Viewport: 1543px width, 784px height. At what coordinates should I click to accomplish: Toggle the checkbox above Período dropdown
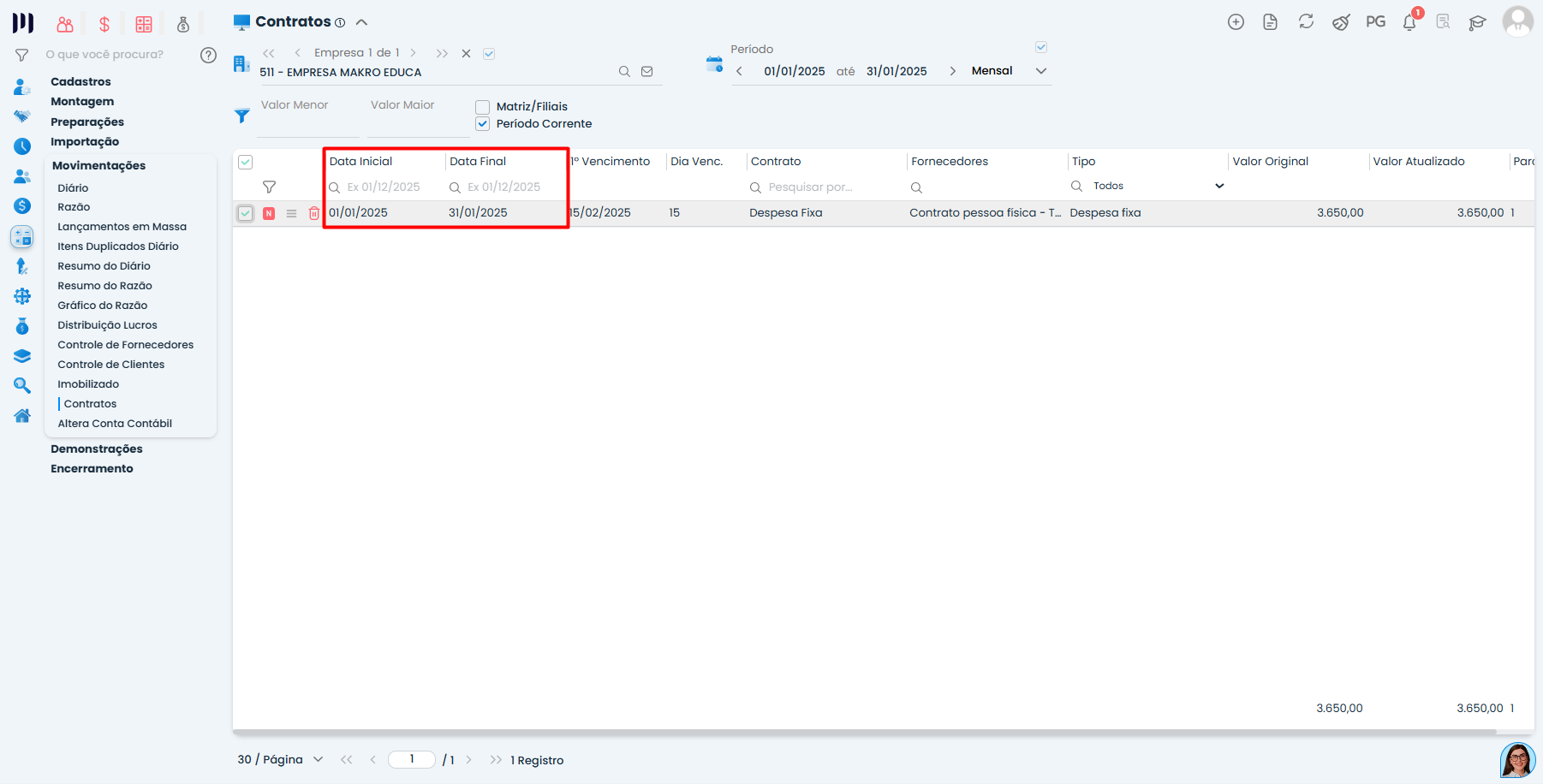click(x=1041, y=47)
